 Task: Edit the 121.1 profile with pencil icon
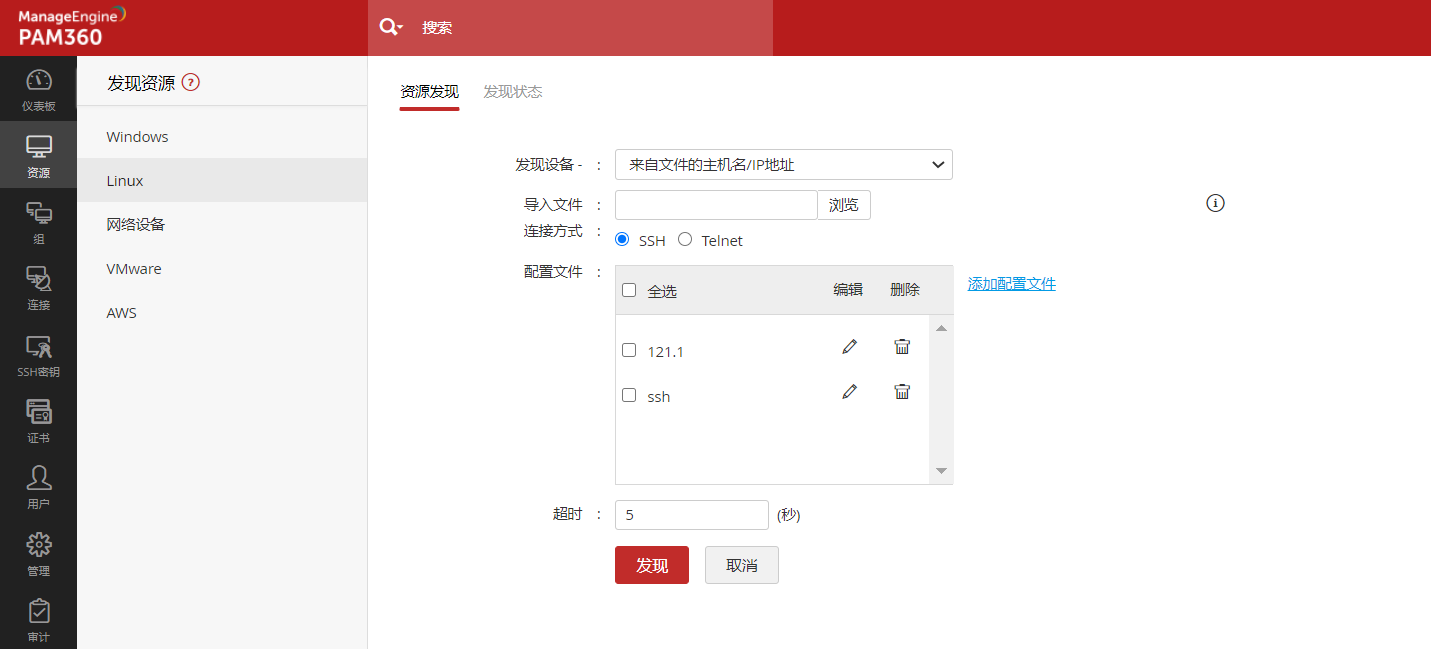click(x=849, y=346)
